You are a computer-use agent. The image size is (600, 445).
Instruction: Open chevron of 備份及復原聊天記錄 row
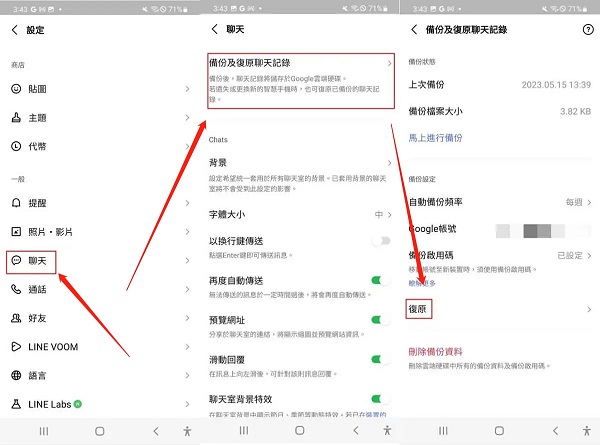pos(389,63)
